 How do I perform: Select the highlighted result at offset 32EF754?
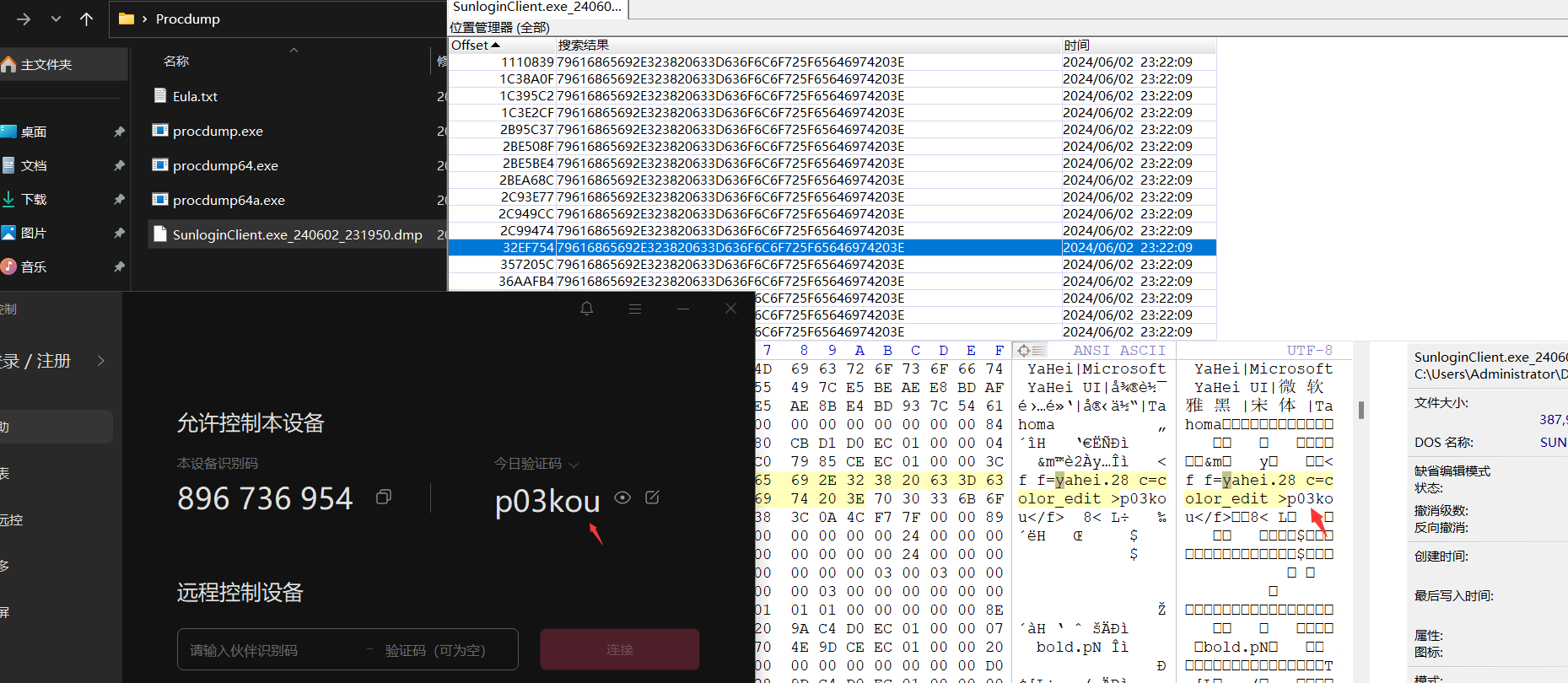point(832,247)
